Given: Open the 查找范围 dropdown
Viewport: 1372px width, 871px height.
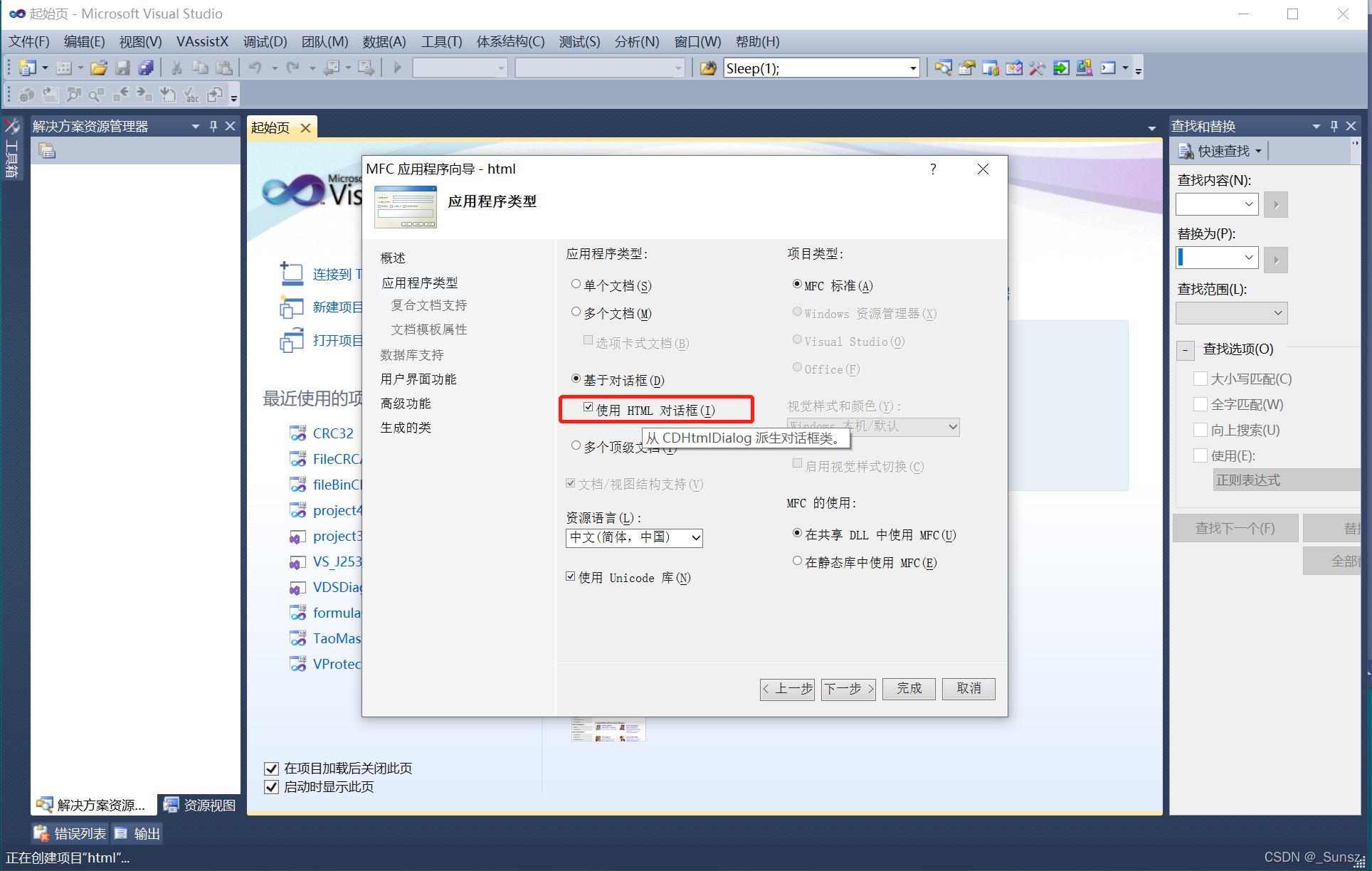Looking at the screenshot, I should [x=1277, y=313].
